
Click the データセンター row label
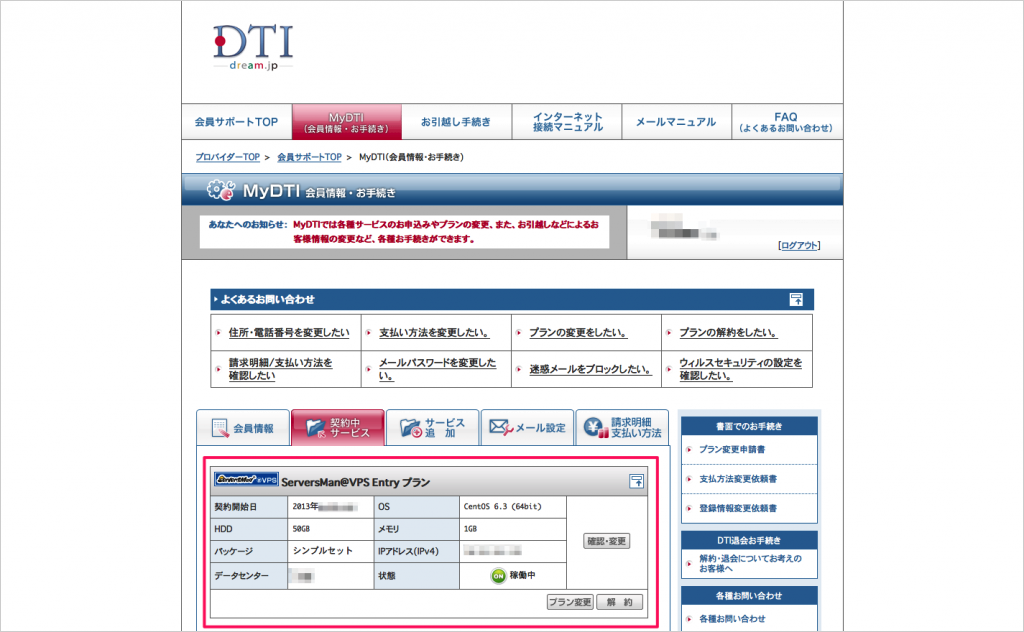(241, 576)
